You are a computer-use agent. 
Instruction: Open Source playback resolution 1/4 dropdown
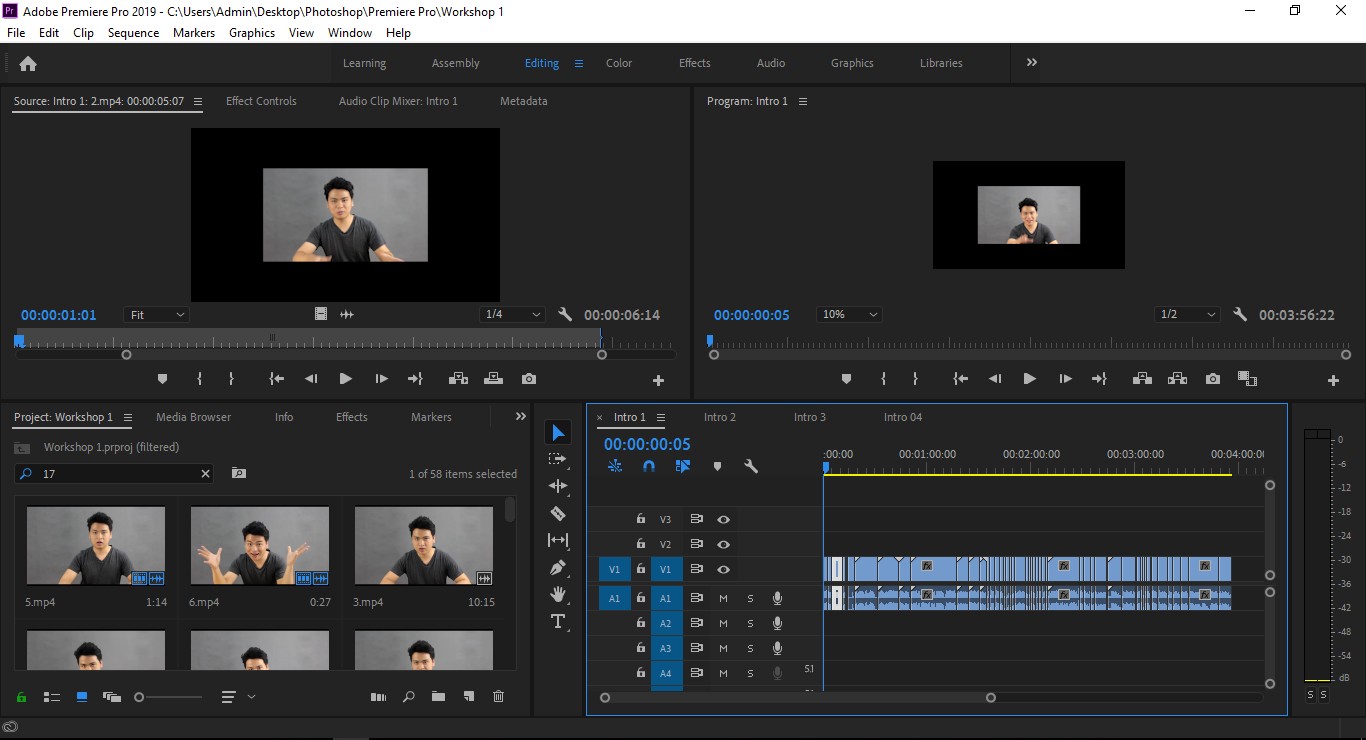click(512, 314)
